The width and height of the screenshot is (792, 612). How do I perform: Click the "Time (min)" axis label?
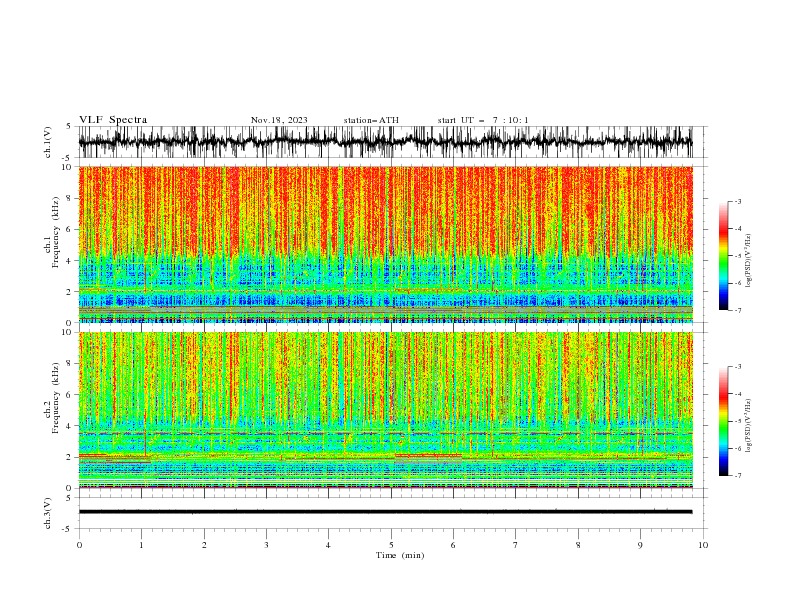click(400, 555)
